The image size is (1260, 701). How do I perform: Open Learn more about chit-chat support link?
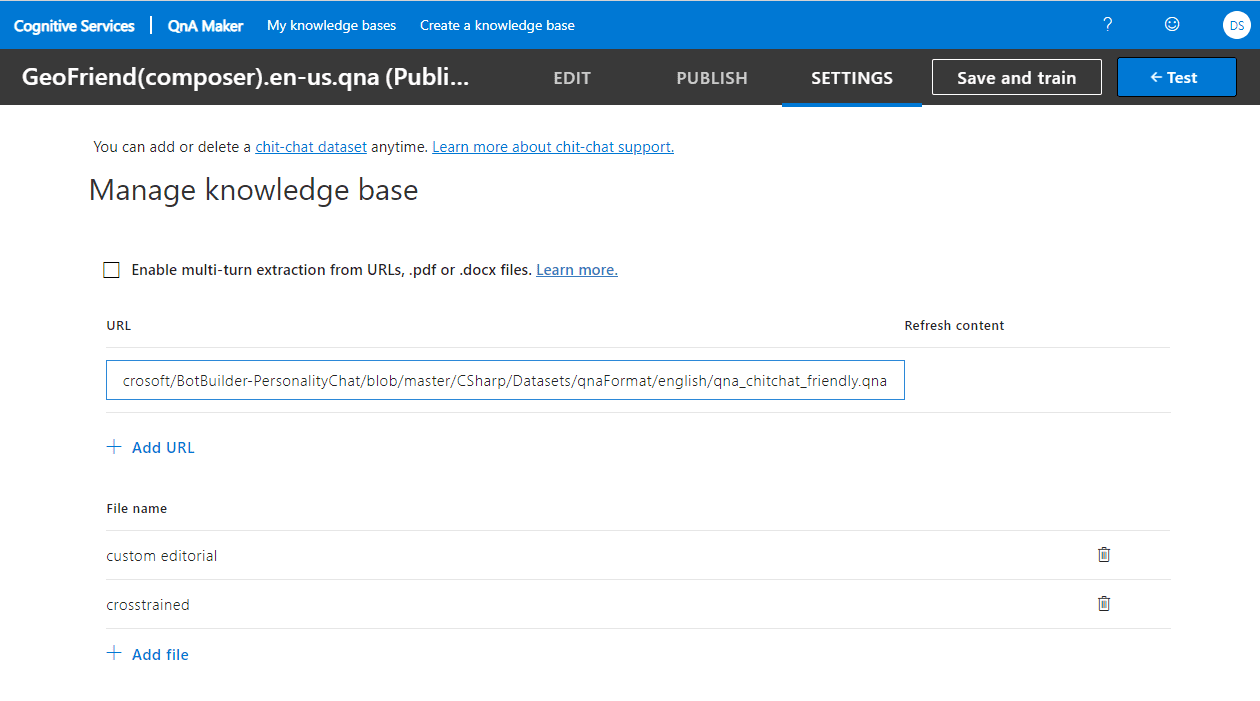pyautogui.click(x=553, y=147)
